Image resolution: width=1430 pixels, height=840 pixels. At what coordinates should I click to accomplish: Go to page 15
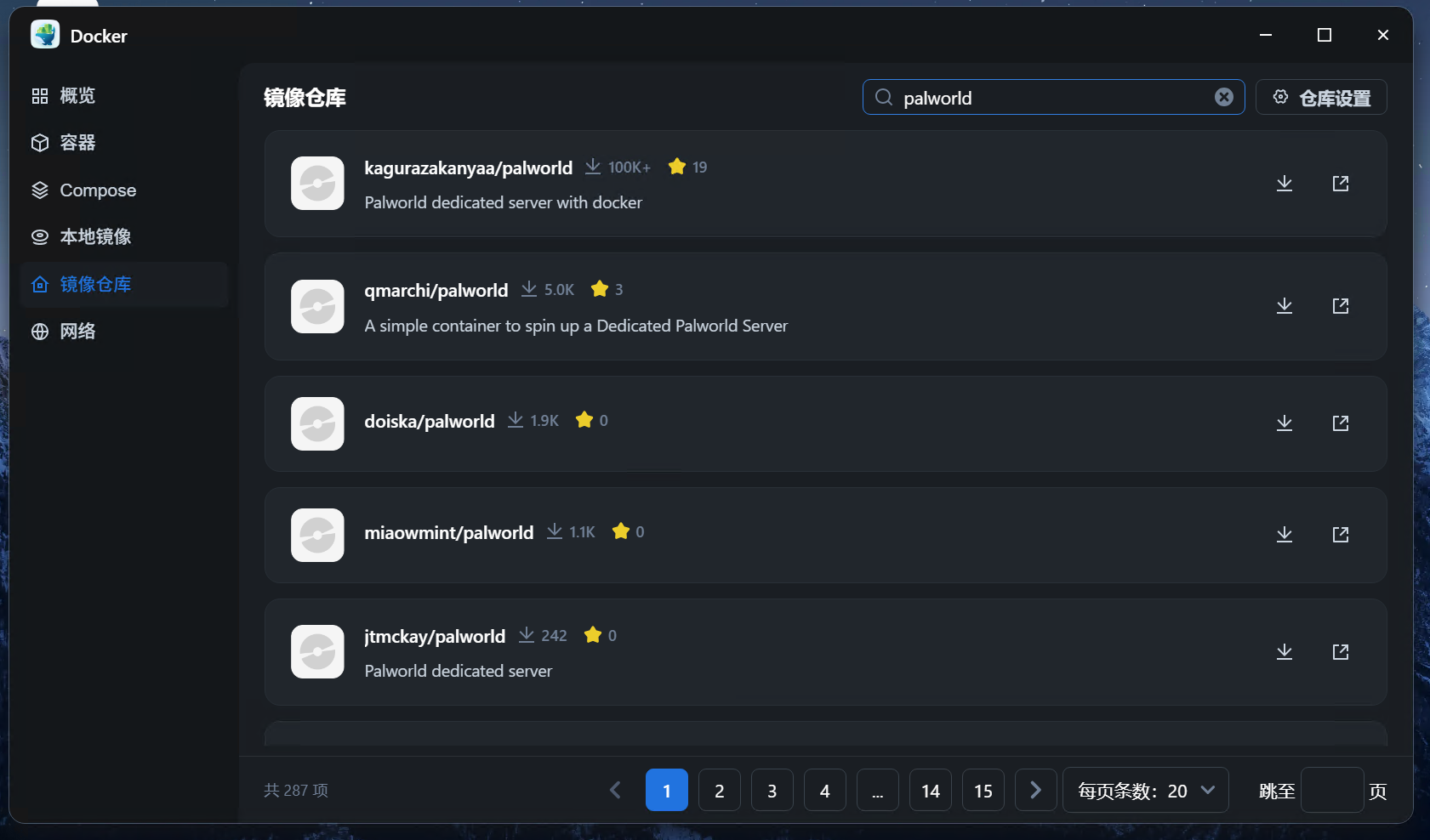983,791
